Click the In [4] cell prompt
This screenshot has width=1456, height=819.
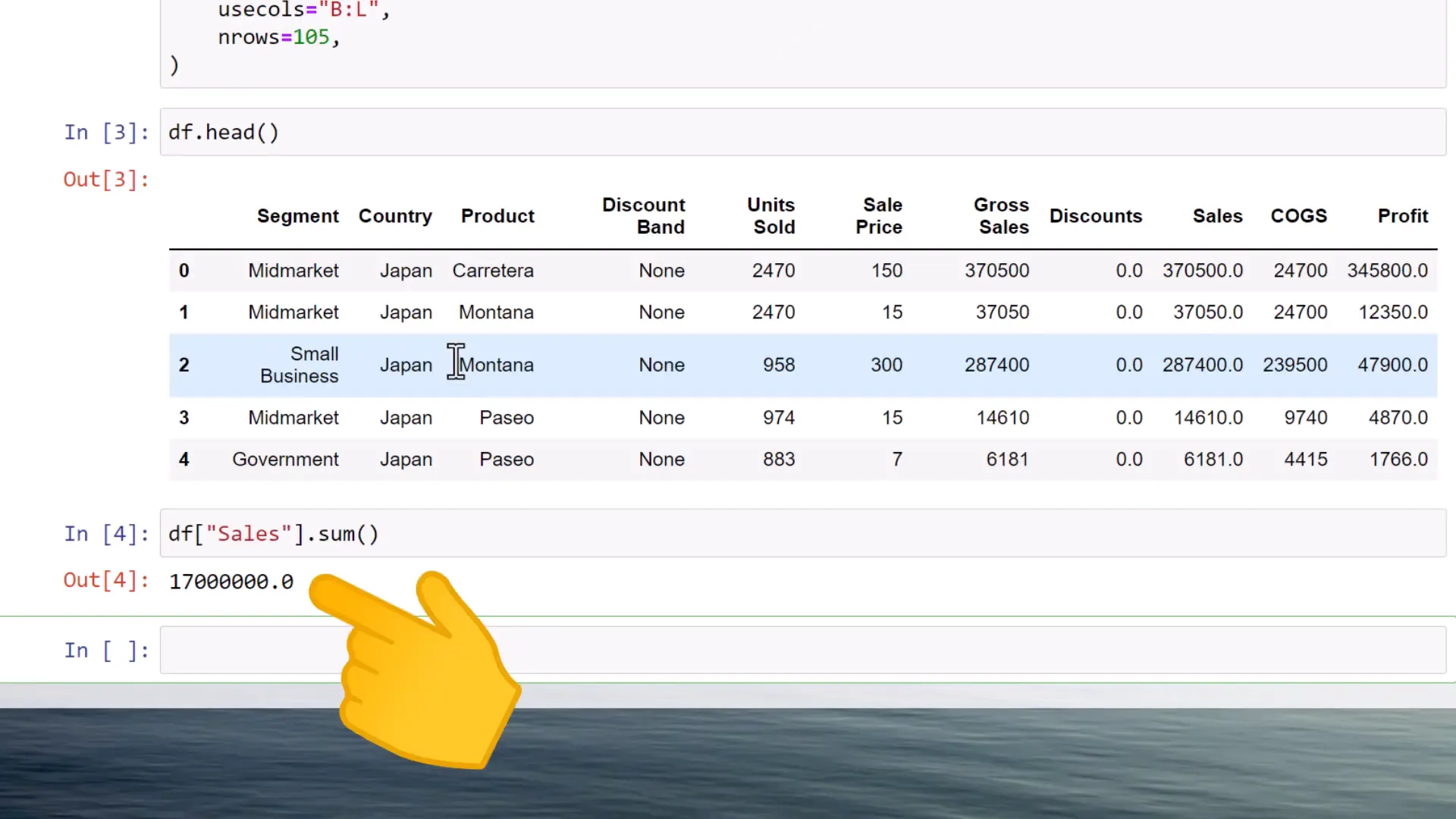(x=105, y=533)
